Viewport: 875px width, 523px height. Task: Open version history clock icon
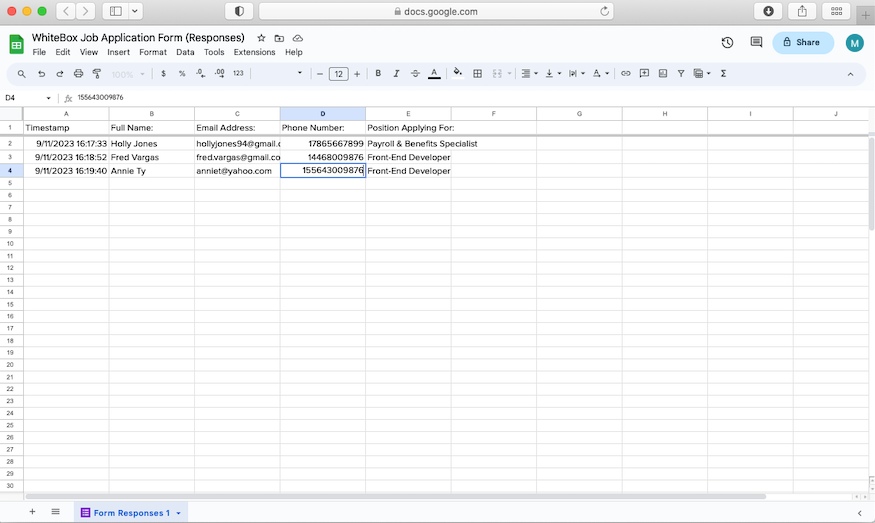pos(727,43)
